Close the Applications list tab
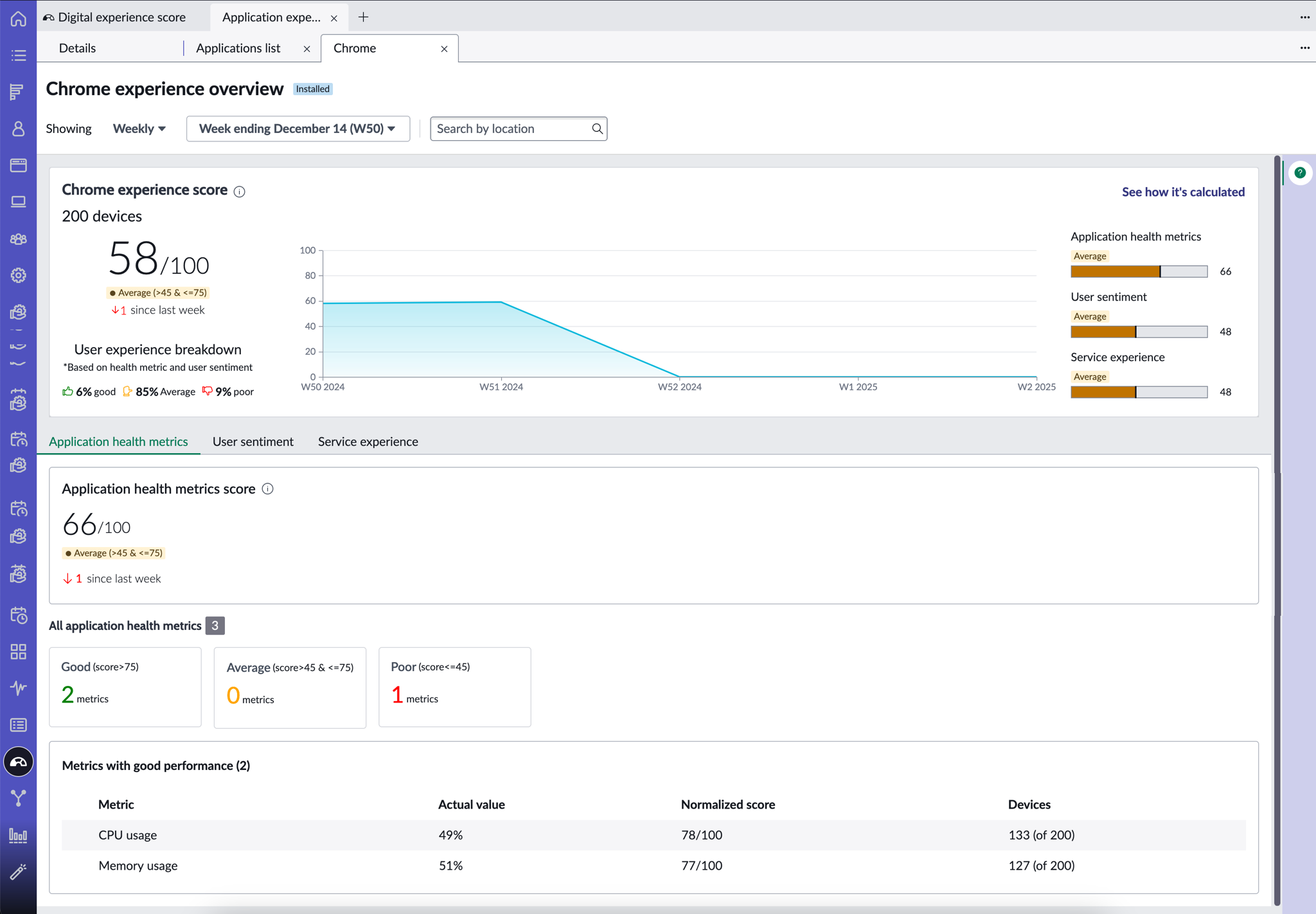 [x=307, y=49]
